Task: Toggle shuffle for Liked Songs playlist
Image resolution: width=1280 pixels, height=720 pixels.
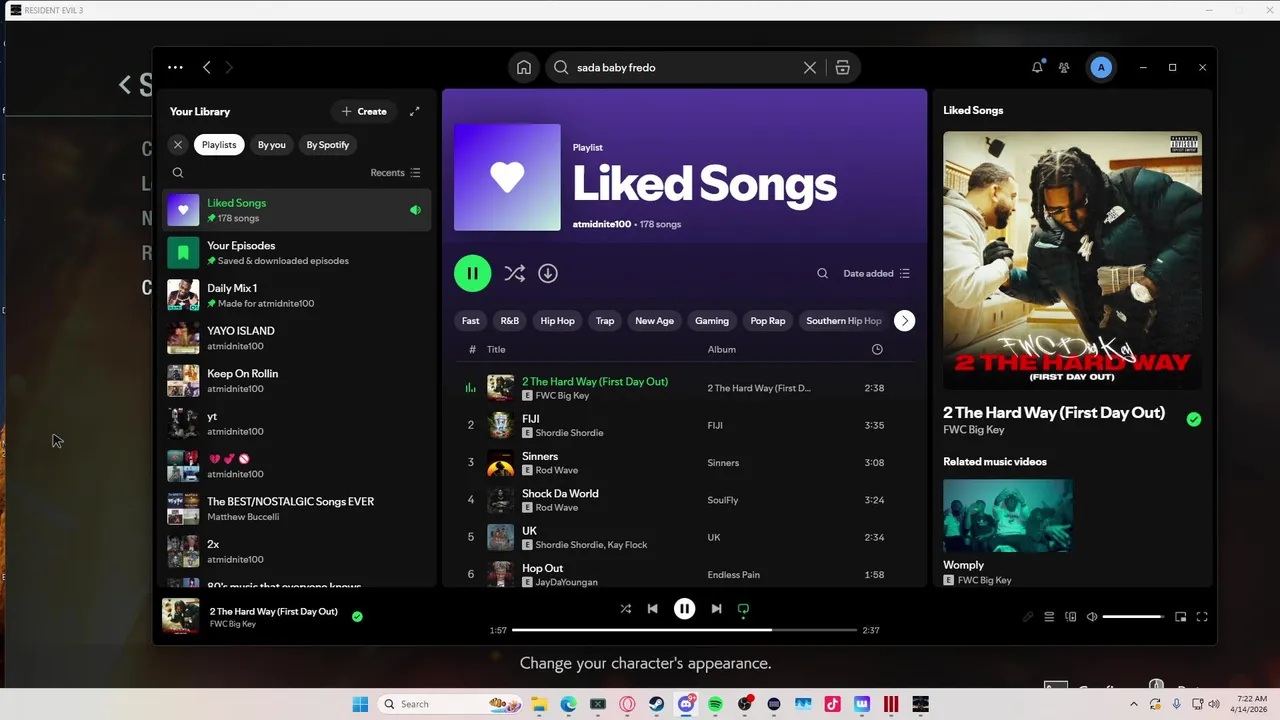Action: pyautogui.click(x=514, y=273)
